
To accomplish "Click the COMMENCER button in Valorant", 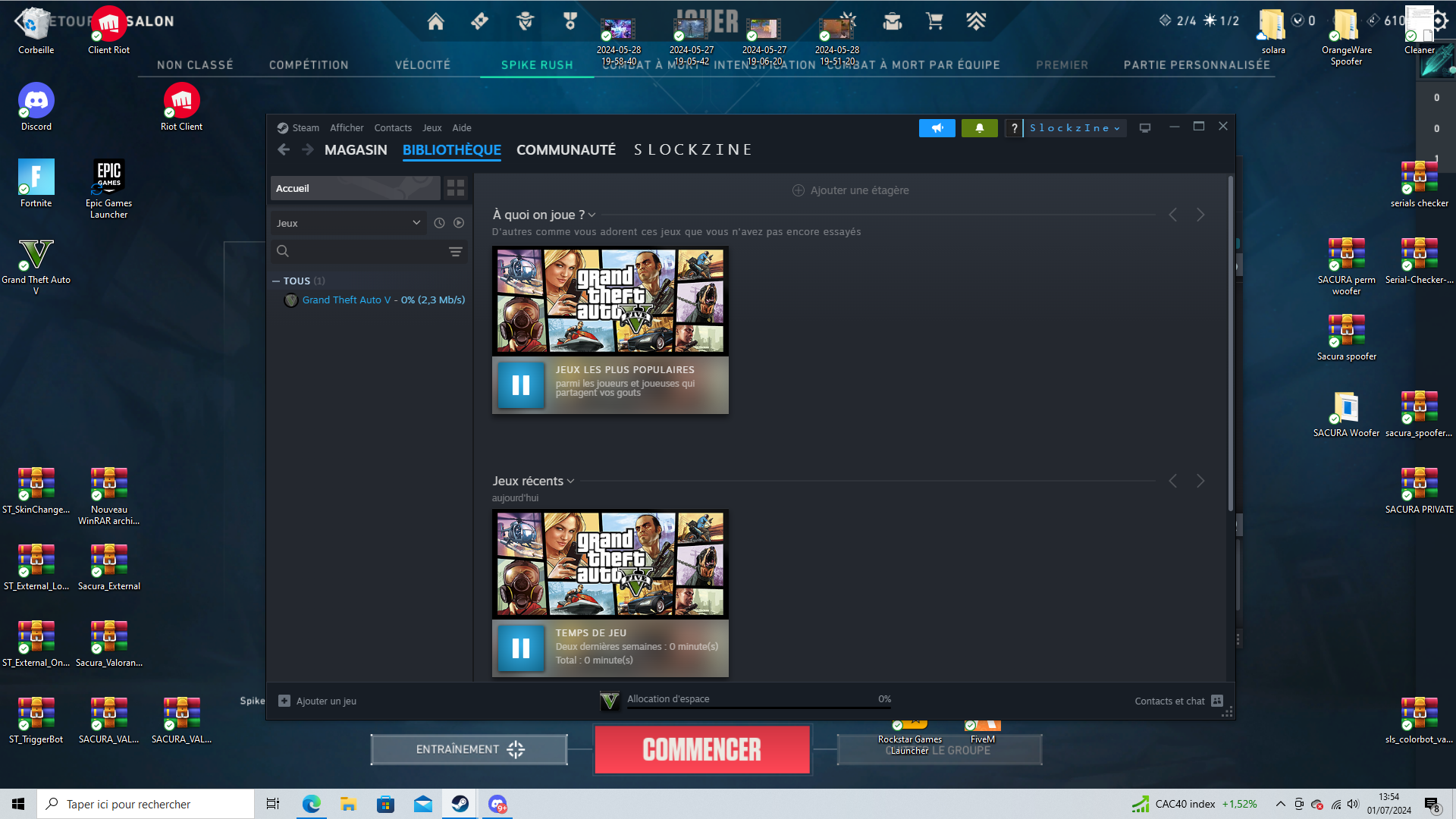I will pyautogui.click(x=702, y=750).
